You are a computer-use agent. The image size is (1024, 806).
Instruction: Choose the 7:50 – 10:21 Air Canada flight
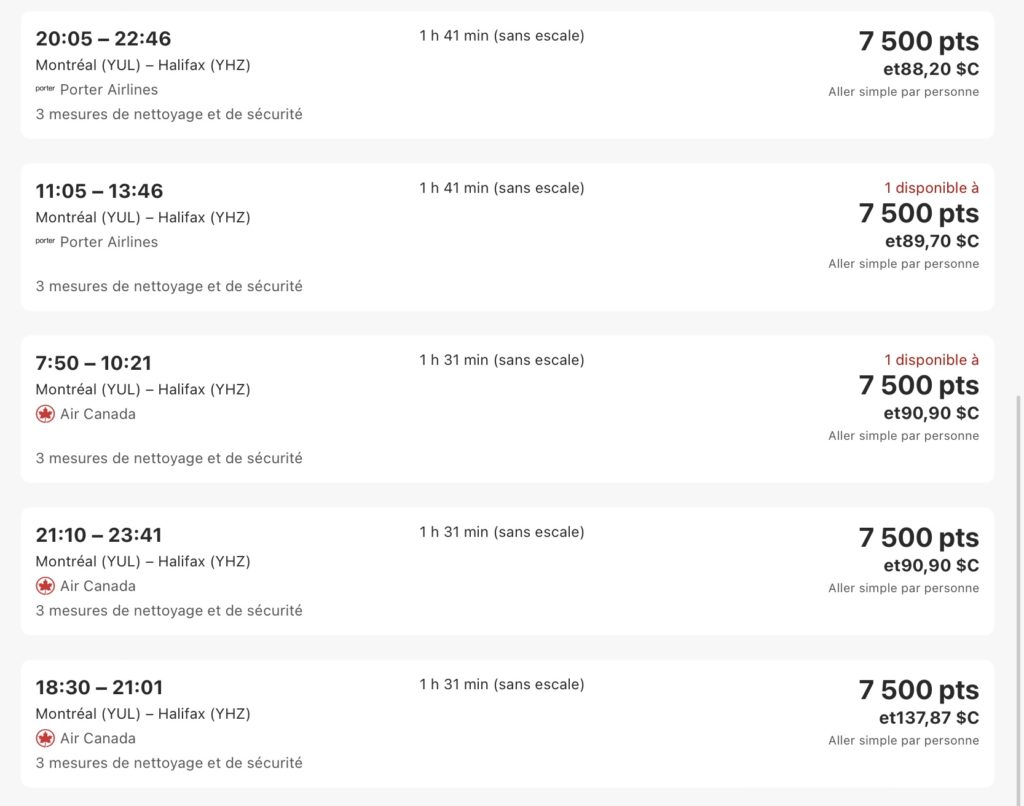coord(93,363)
